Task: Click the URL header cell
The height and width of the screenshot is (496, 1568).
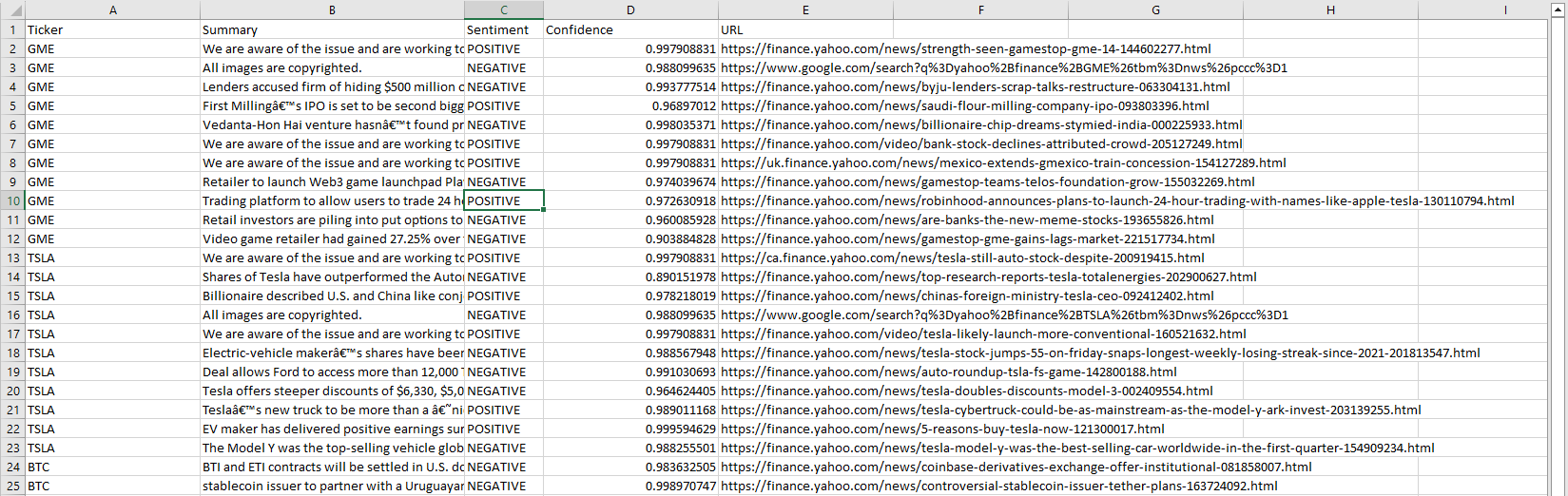Action: (805, 29)
